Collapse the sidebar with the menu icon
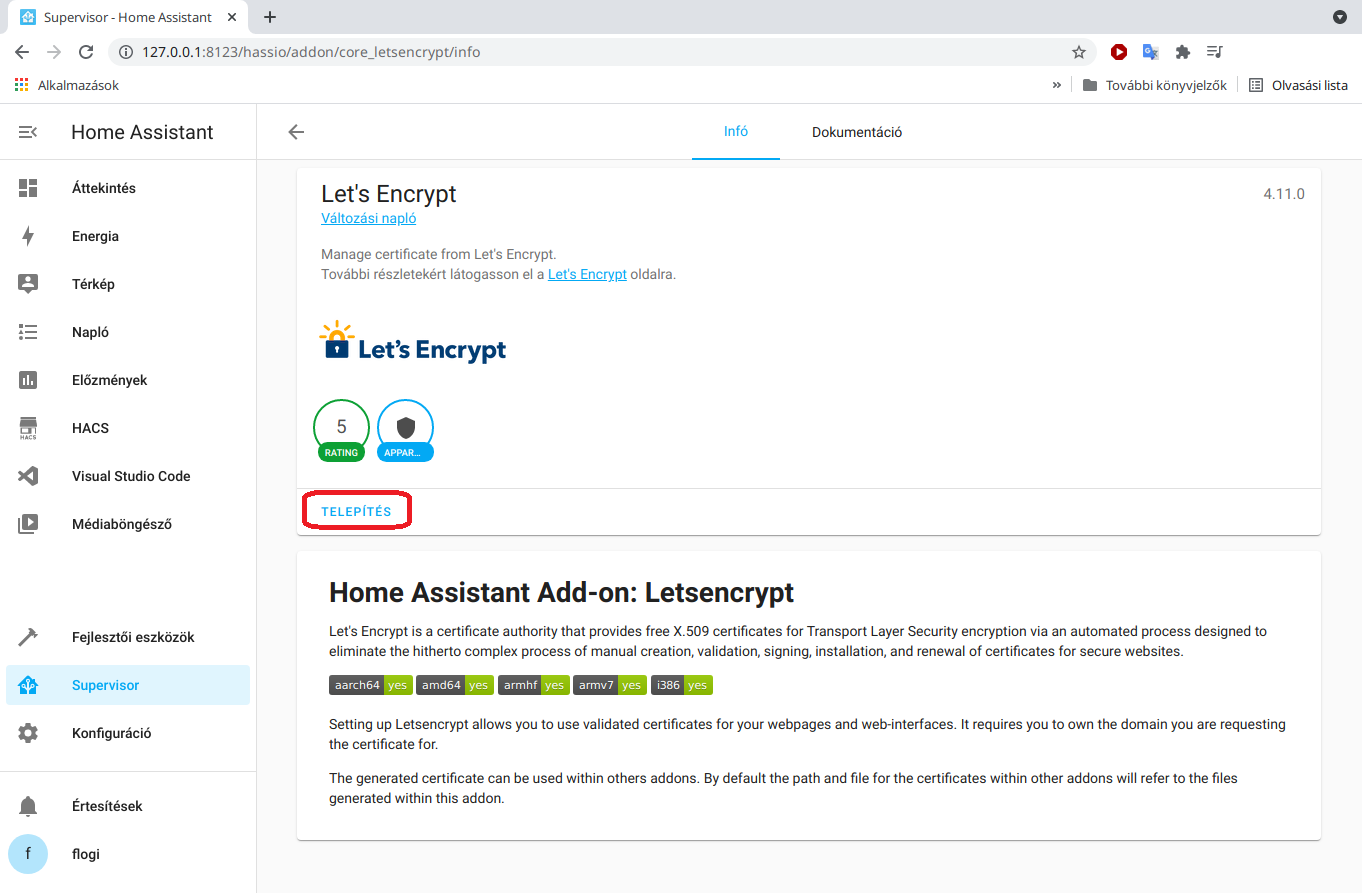This screenshot has width=1362, height=893. point(28,132)
